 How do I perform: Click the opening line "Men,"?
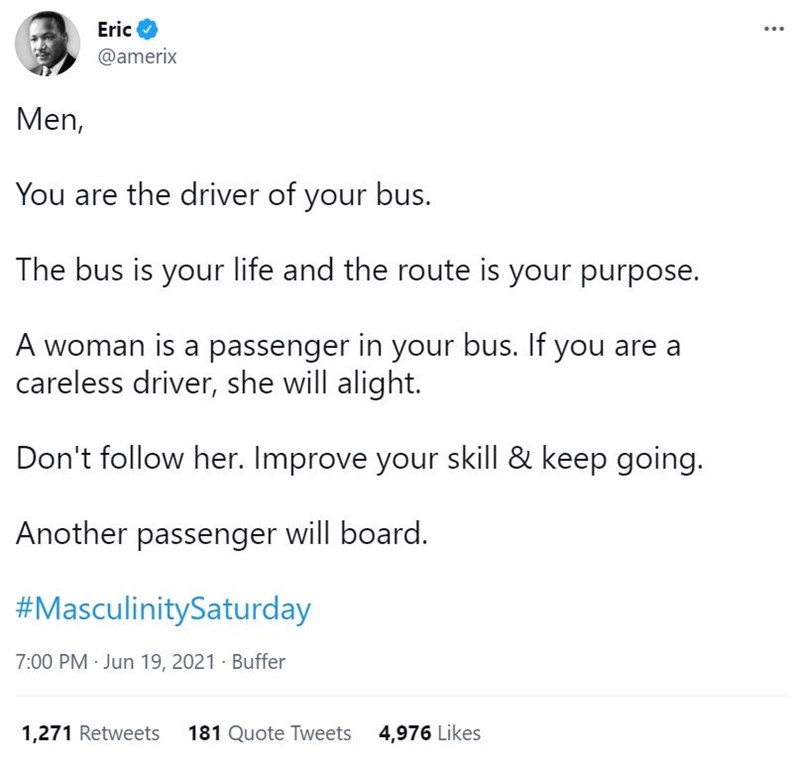[x=49, y=120]
